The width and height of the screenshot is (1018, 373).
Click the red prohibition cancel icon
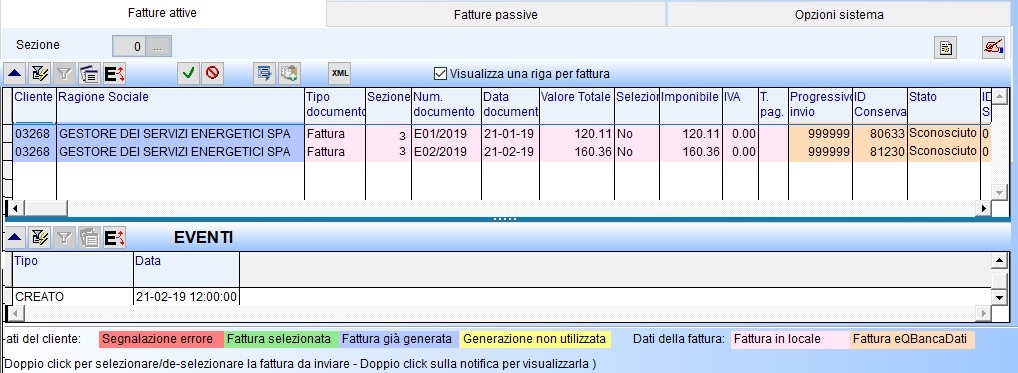click(x=212, y=73)
